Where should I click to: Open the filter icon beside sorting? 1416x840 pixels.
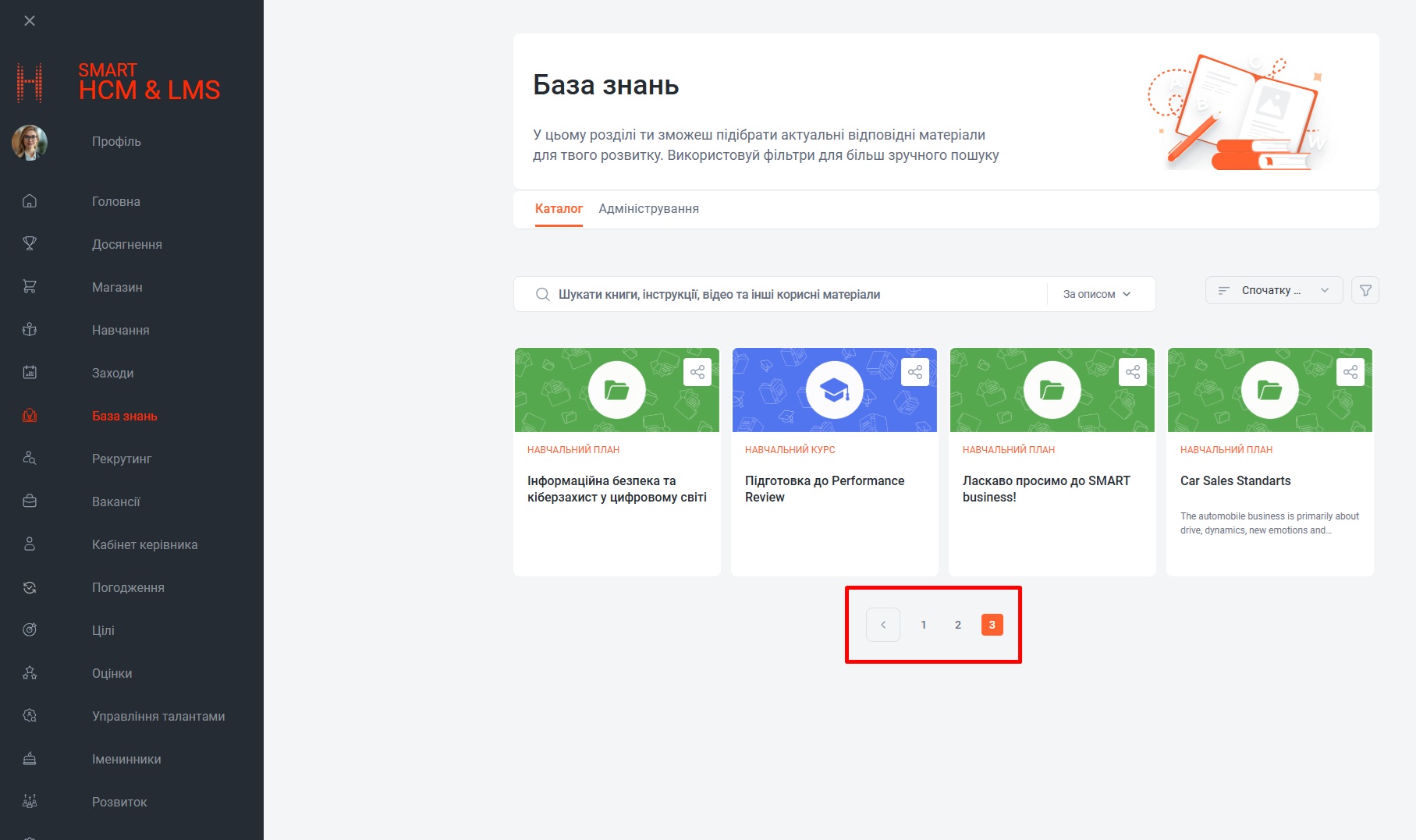pos(1365,290)
